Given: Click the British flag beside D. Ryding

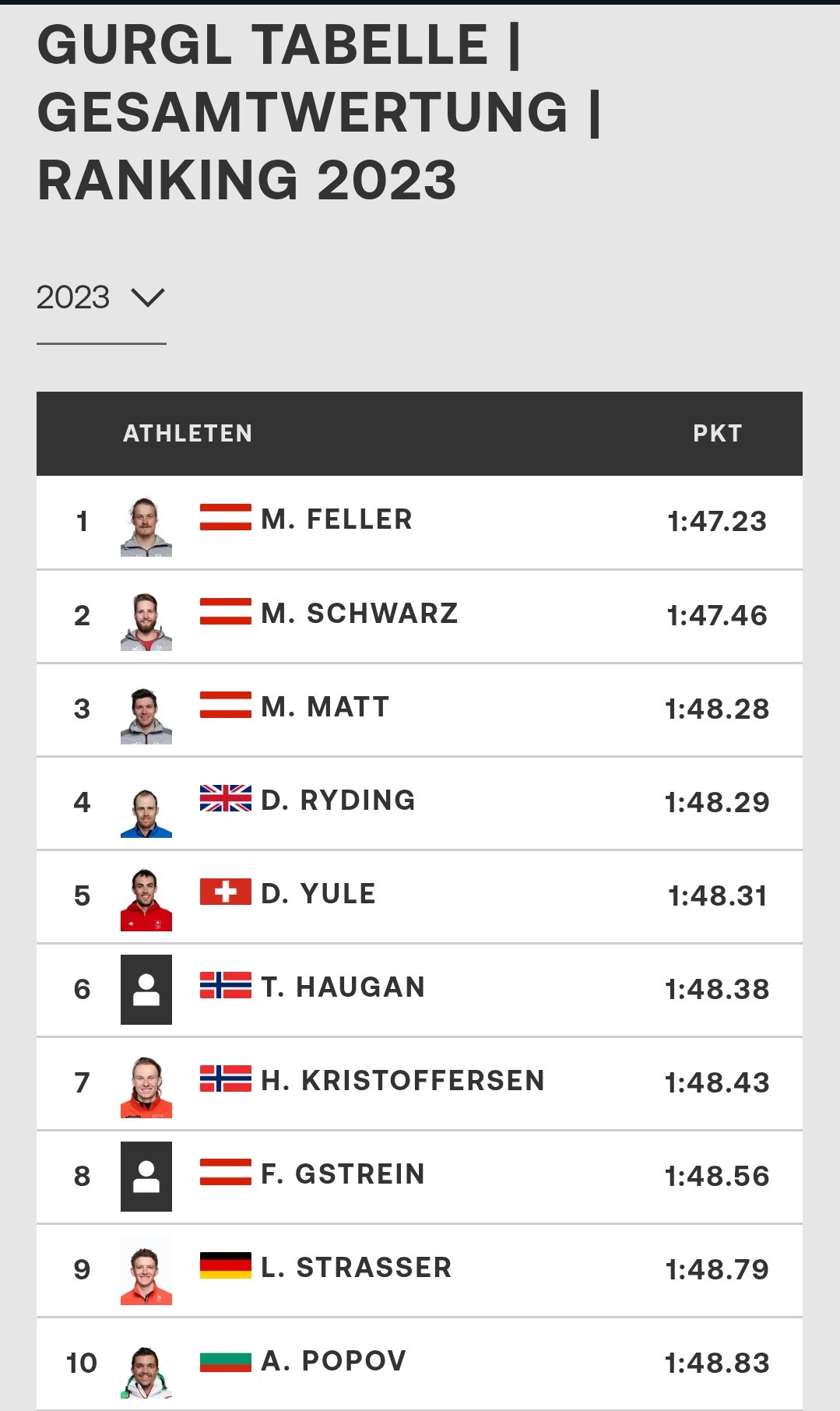Looking at the screenshot, I should tap(225, 798).
